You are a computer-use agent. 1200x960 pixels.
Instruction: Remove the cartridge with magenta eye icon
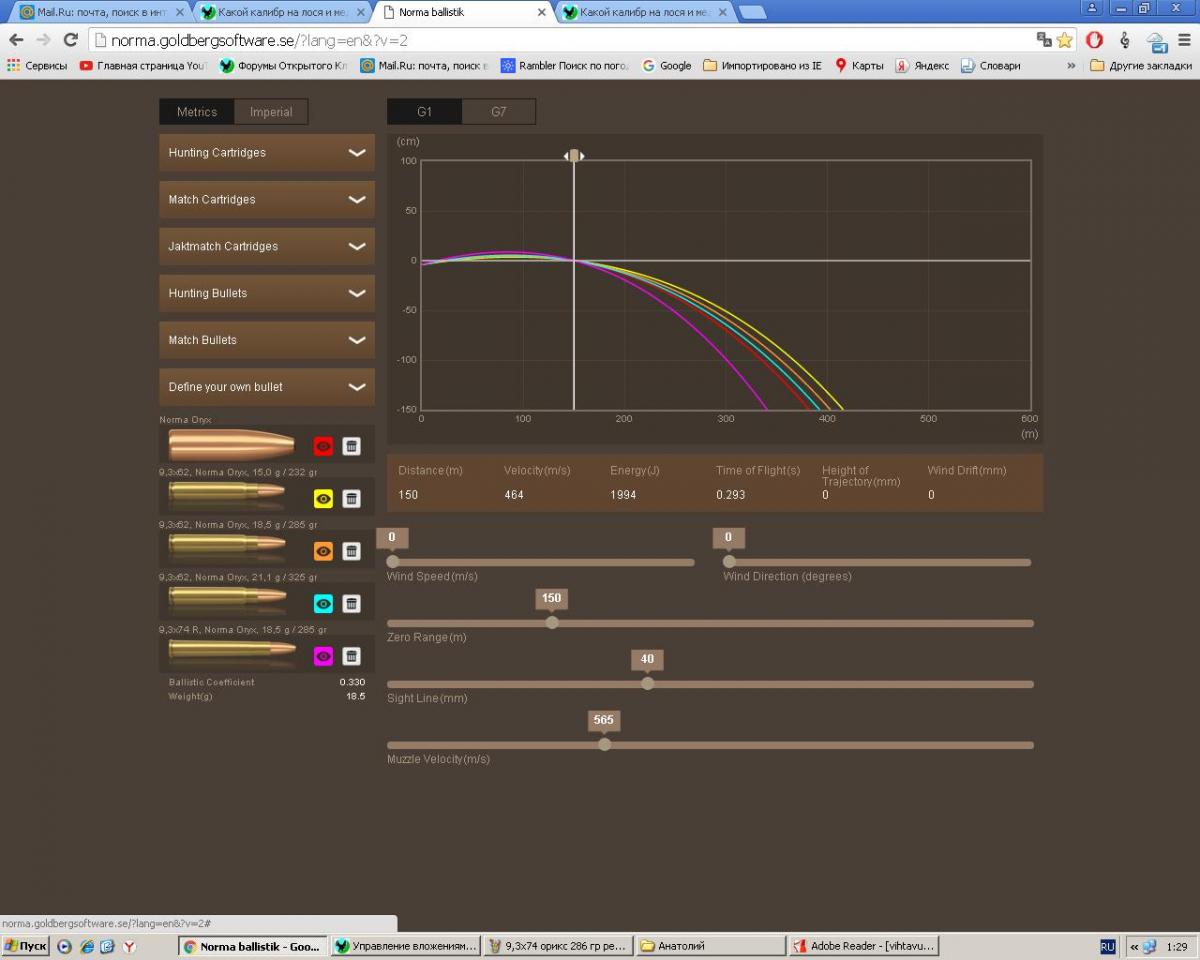[x=351, y=656]
